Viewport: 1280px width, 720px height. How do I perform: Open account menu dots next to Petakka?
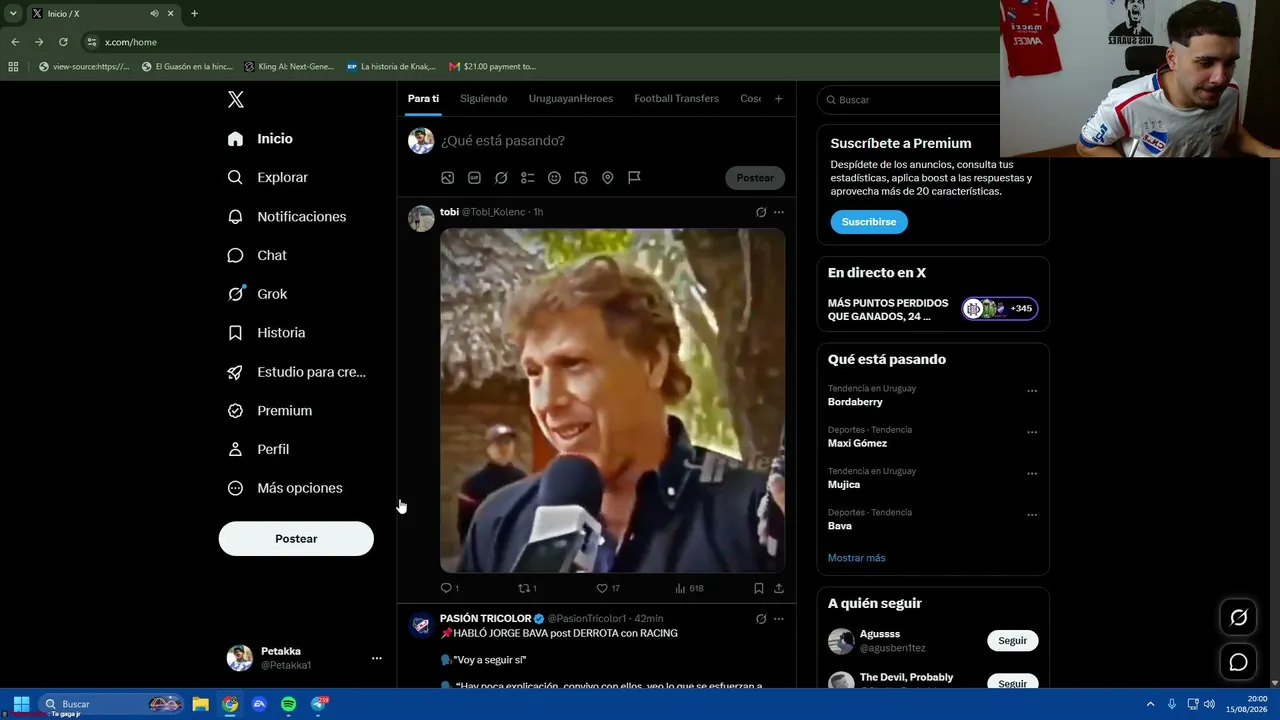pyautogui.click(x=376, y=658)
